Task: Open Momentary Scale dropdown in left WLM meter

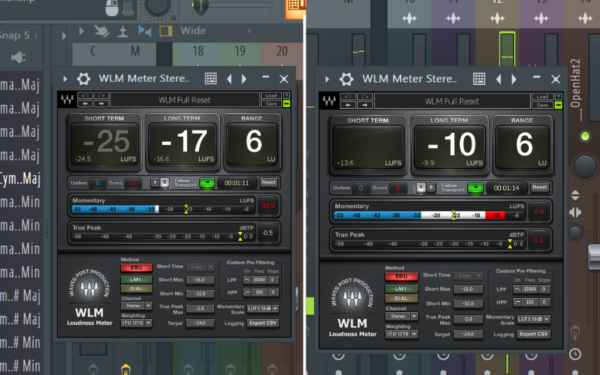Action: pos(263,308)
